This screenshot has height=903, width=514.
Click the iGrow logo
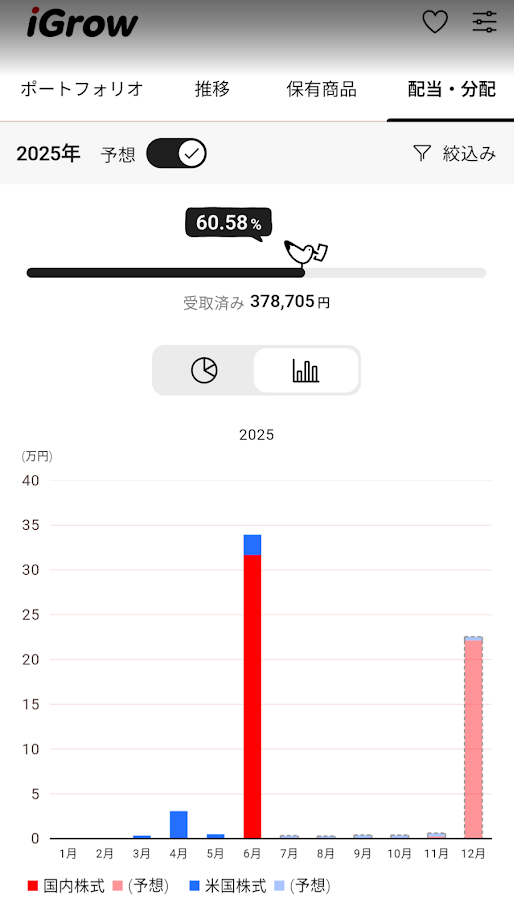(x=82, y=22)
